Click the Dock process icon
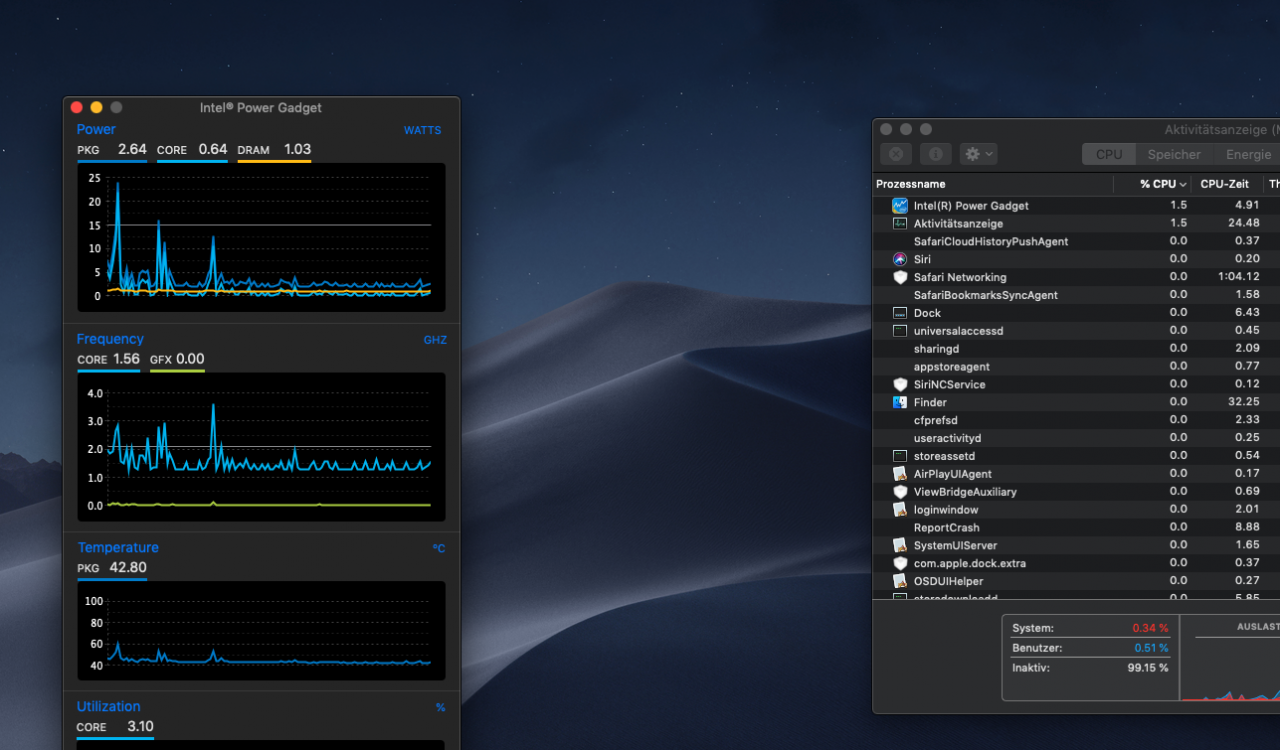The height and width of the screenshot is (750, 1280). click(900, 313)
